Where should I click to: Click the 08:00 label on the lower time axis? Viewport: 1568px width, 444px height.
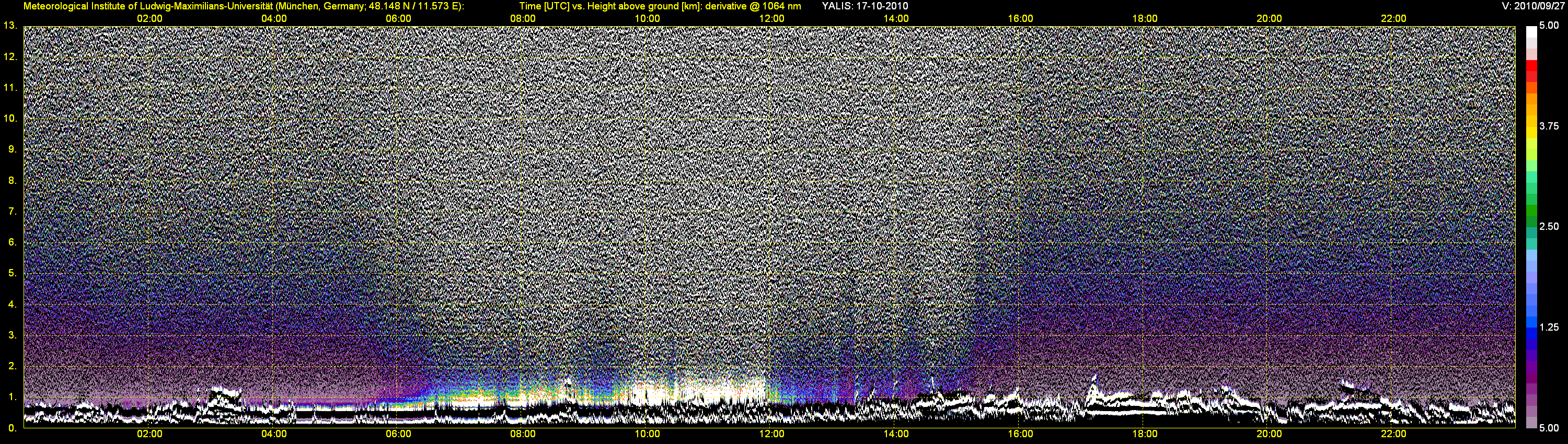523,434
